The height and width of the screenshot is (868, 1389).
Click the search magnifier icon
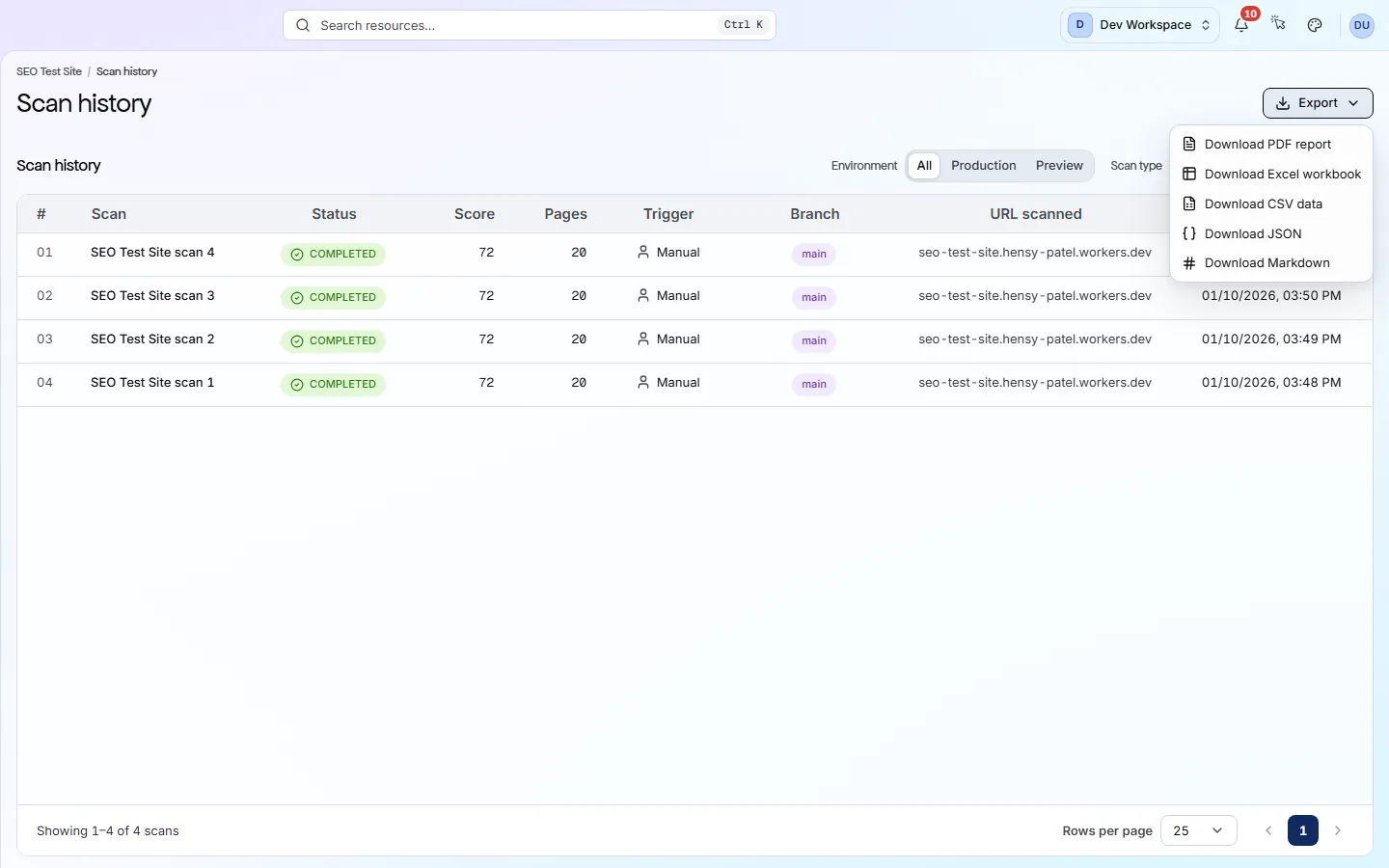tap(303, 25)
